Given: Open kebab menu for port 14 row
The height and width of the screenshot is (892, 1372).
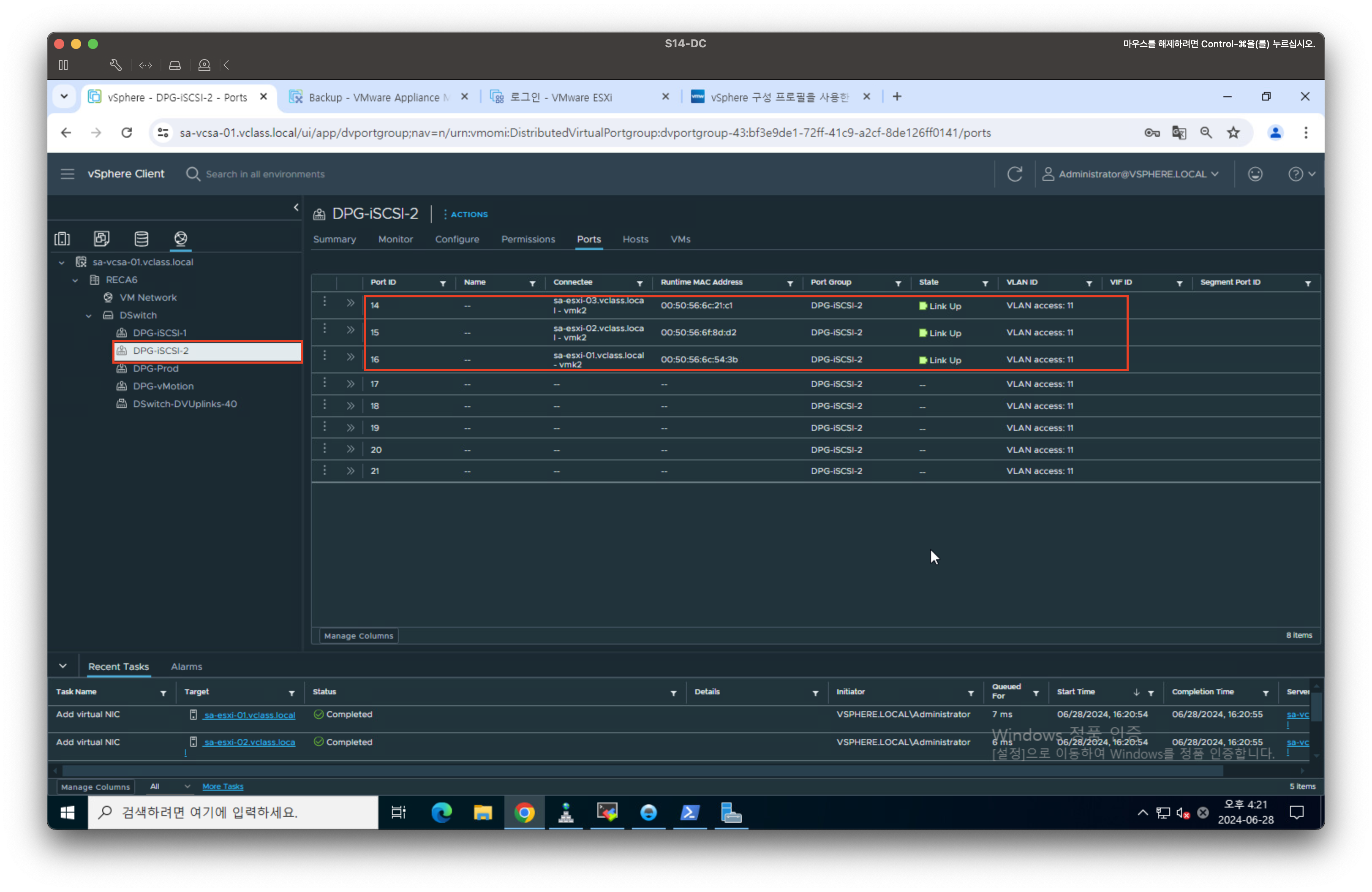Looking at the screenshot, I should pyautogui.click(x=324, y=302).
